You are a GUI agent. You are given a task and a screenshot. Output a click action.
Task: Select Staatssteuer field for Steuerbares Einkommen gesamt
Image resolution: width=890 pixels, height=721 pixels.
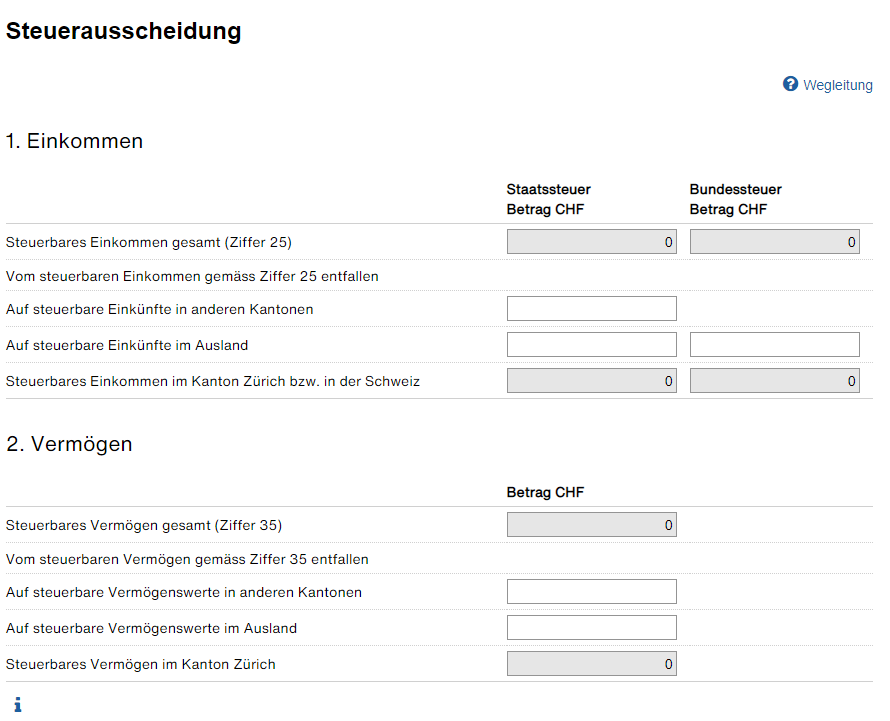(x=591, y=242)
